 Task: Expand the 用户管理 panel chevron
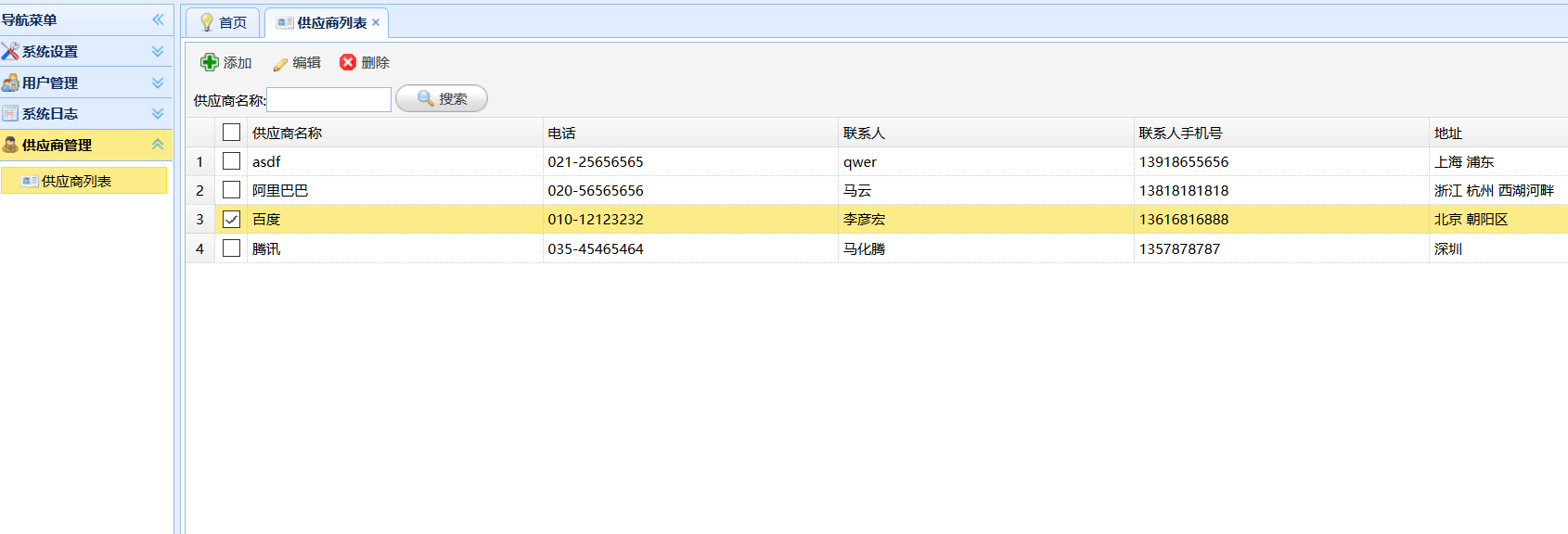point(158,83)
